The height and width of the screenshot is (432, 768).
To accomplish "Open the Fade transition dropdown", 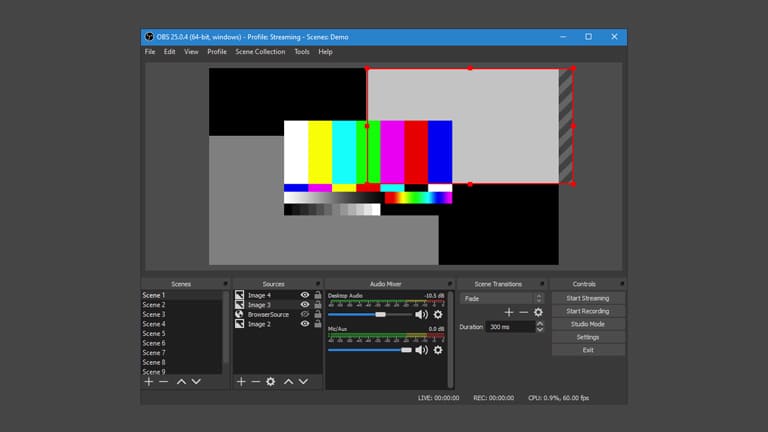I will [502, 298].
